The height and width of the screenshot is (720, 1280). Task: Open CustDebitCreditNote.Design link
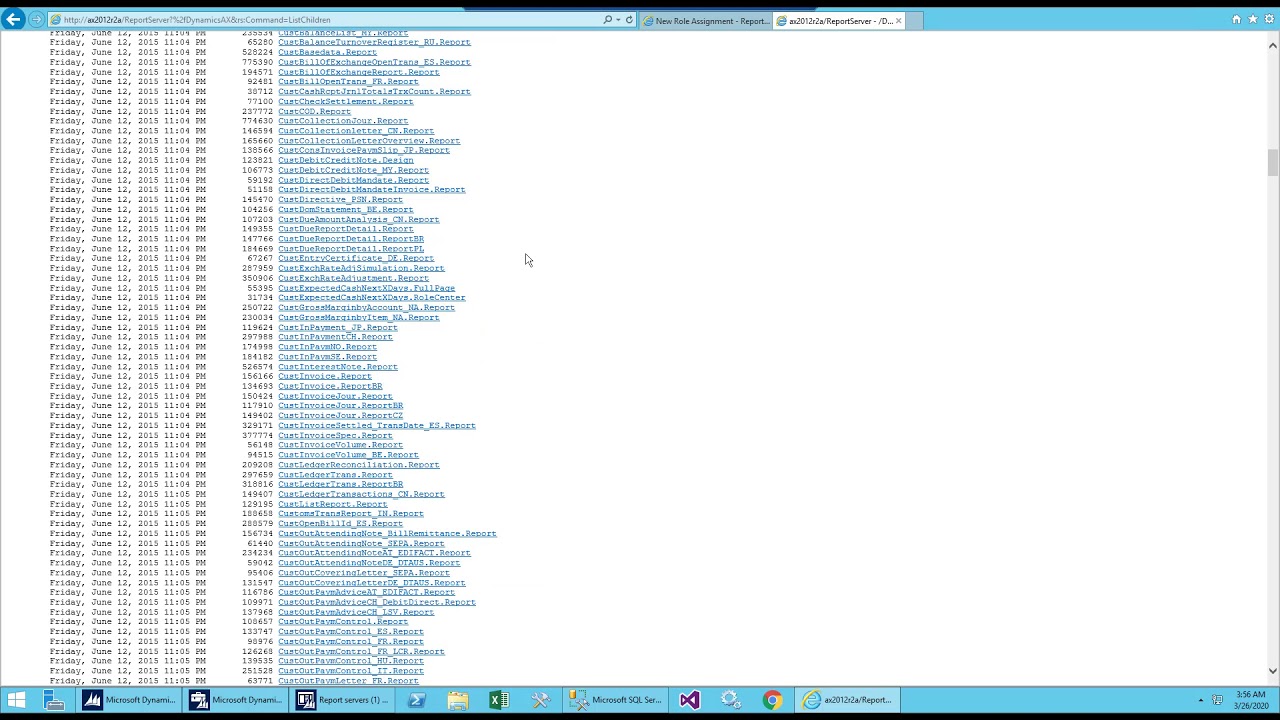click(346, 160)
